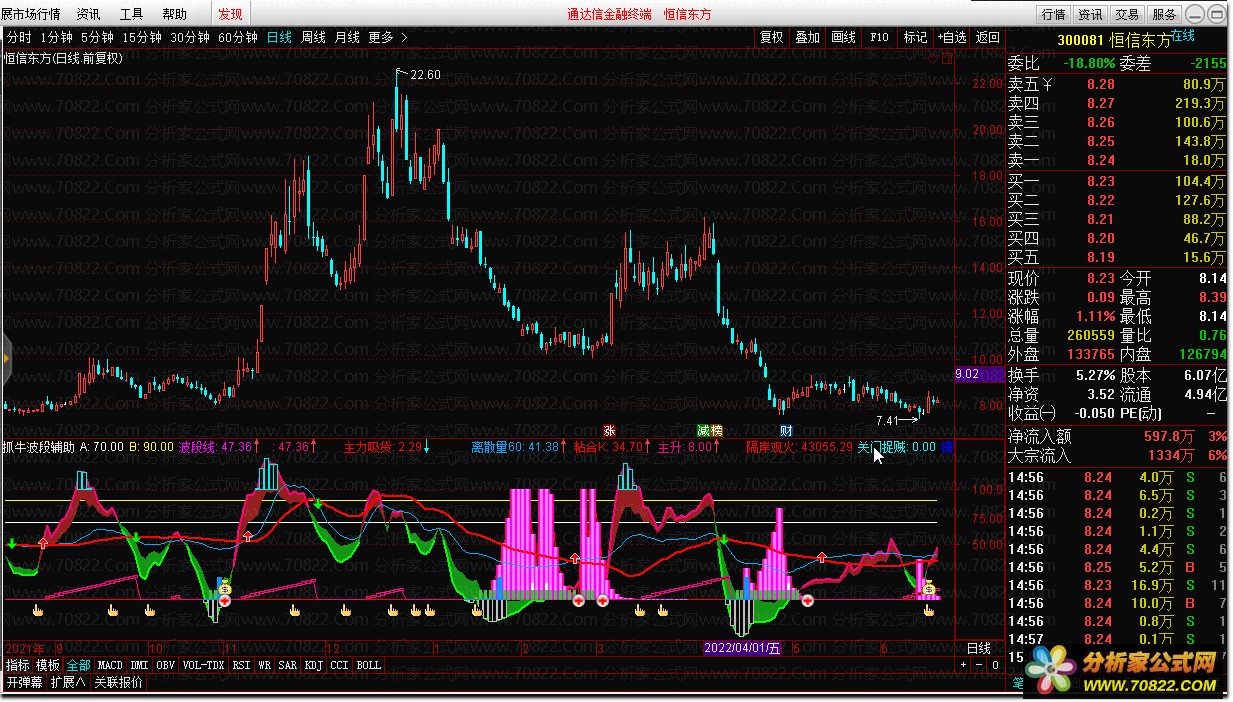This screenshot has height=702, width=1233.
Task: Select the 60分钟 period
Action: (x=237, y=37)
